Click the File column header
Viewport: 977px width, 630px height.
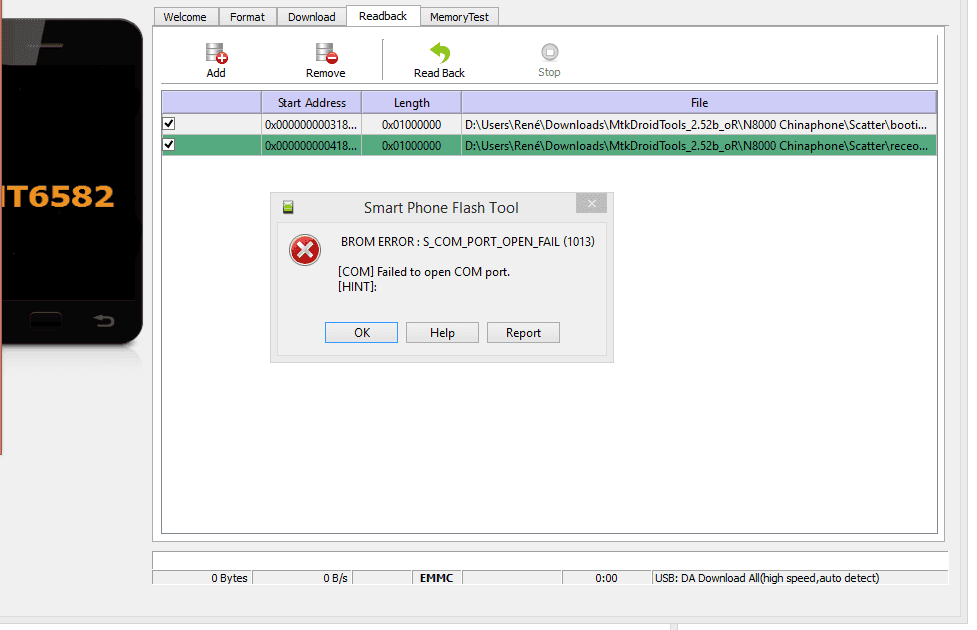[699, 103]
